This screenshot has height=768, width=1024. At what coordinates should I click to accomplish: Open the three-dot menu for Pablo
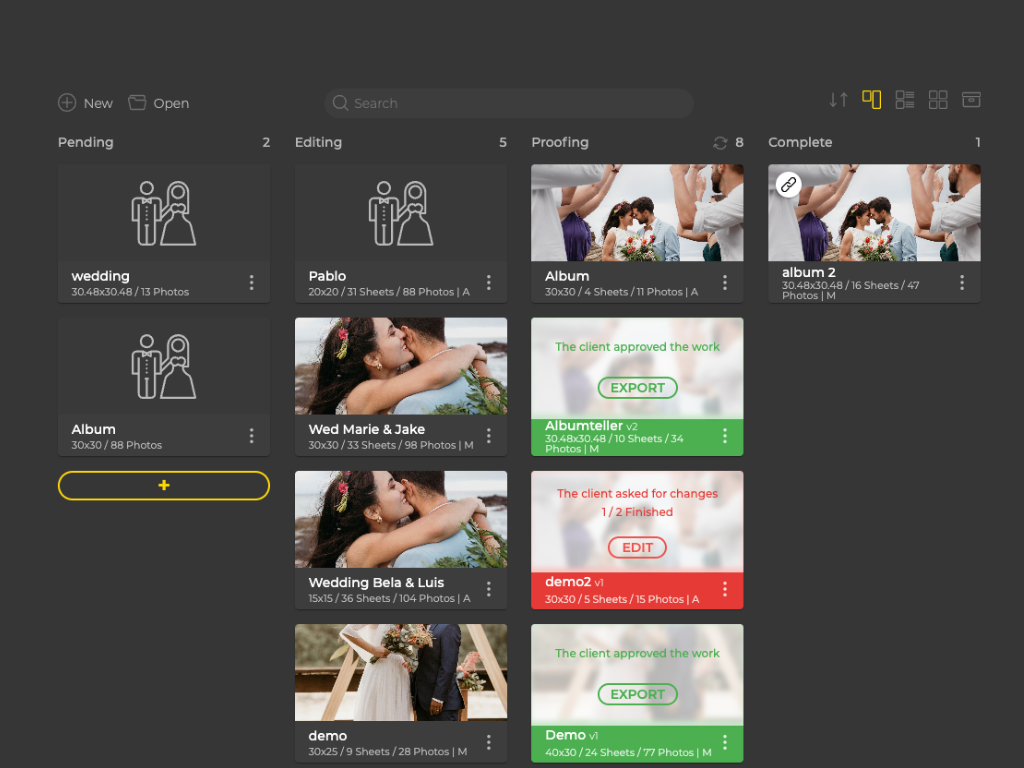point(488,282)
